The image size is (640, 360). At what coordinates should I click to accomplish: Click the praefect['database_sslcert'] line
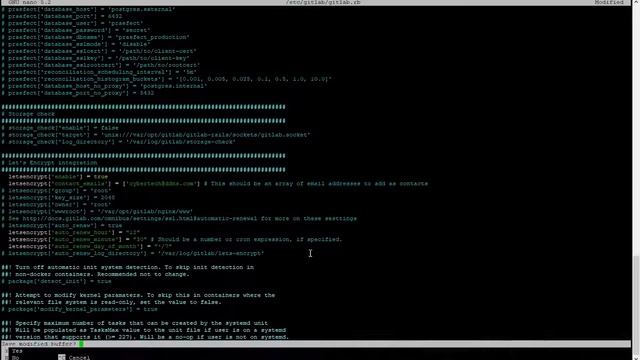[x=99, y=51]
